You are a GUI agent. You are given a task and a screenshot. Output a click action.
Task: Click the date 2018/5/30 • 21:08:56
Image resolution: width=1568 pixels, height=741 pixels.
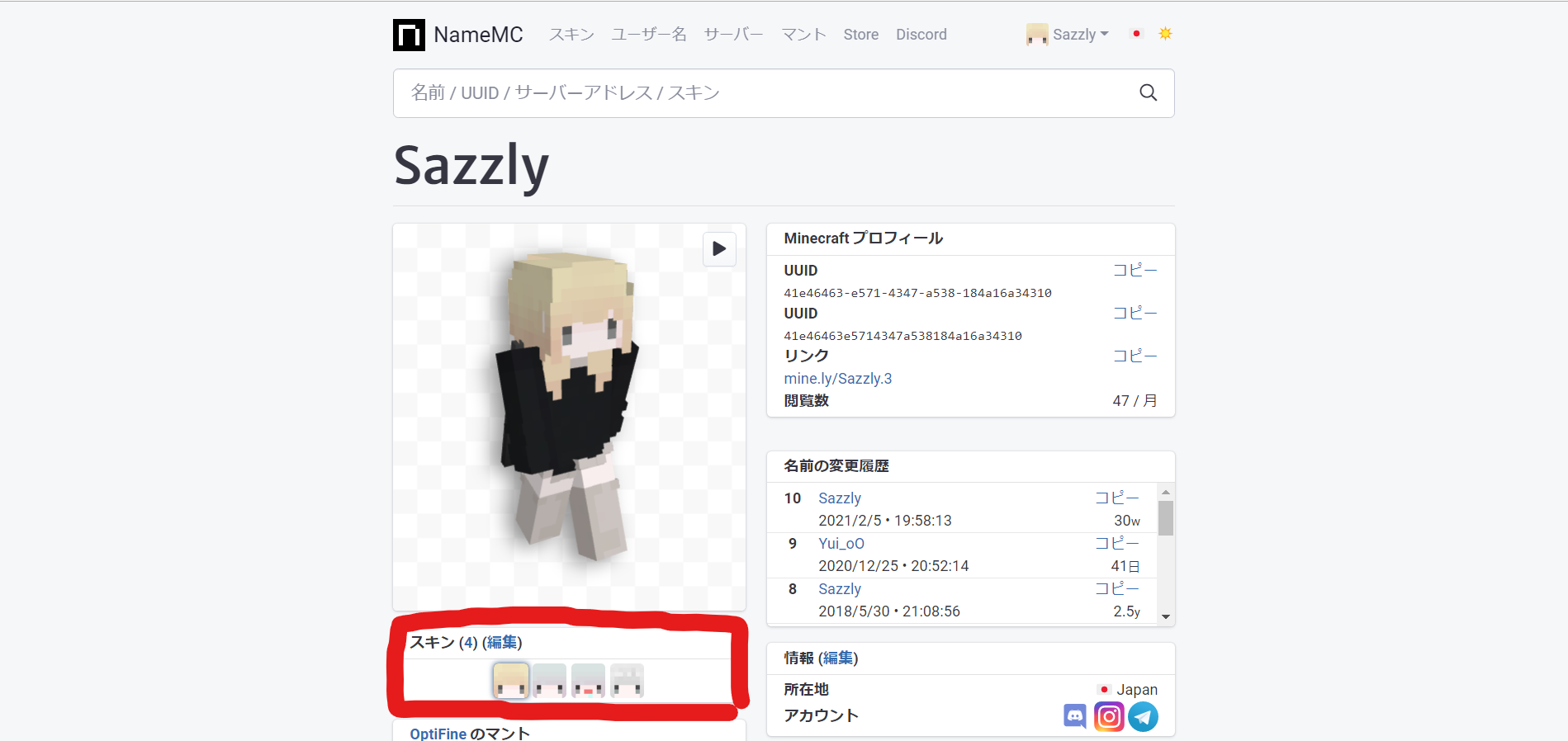[889, 611]
